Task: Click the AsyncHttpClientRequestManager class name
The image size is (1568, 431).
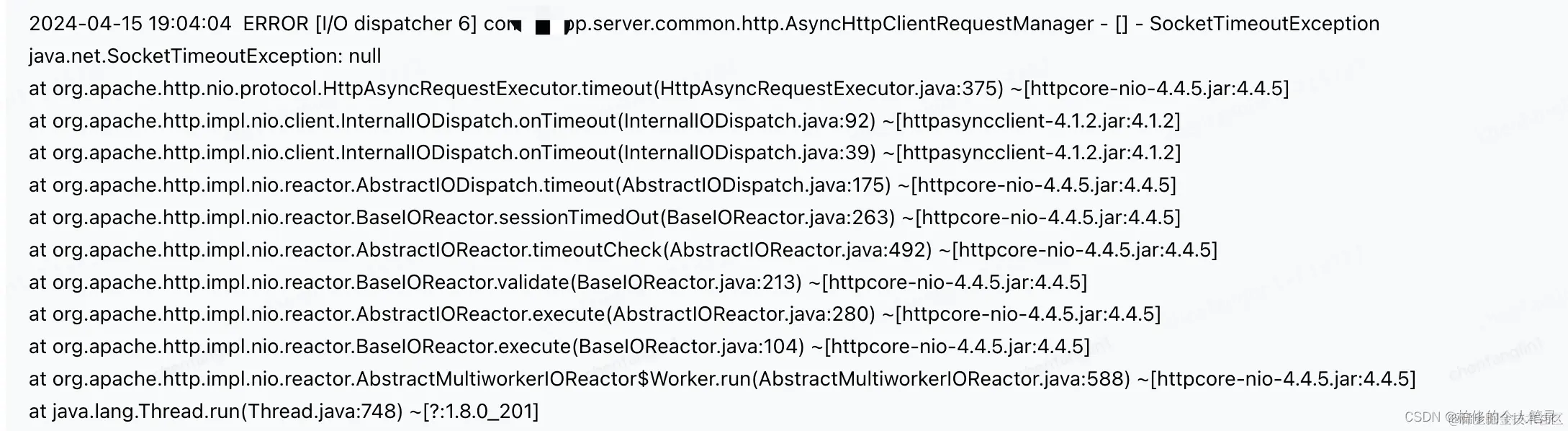Action: pyautogui.click(x=940, y=24)
